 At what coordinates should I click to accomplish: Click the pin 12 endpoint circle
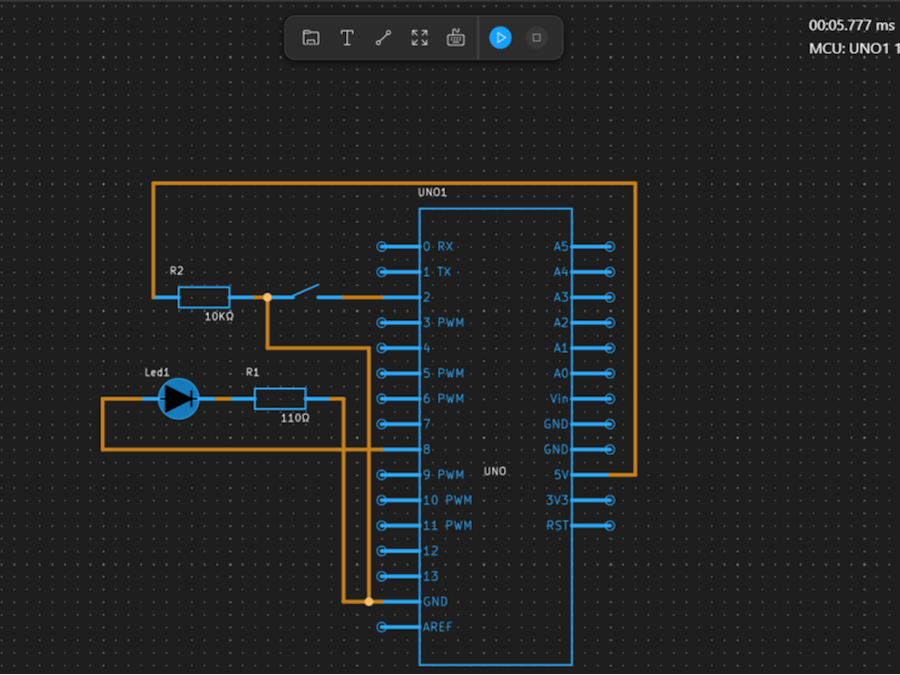pos(382,551)
